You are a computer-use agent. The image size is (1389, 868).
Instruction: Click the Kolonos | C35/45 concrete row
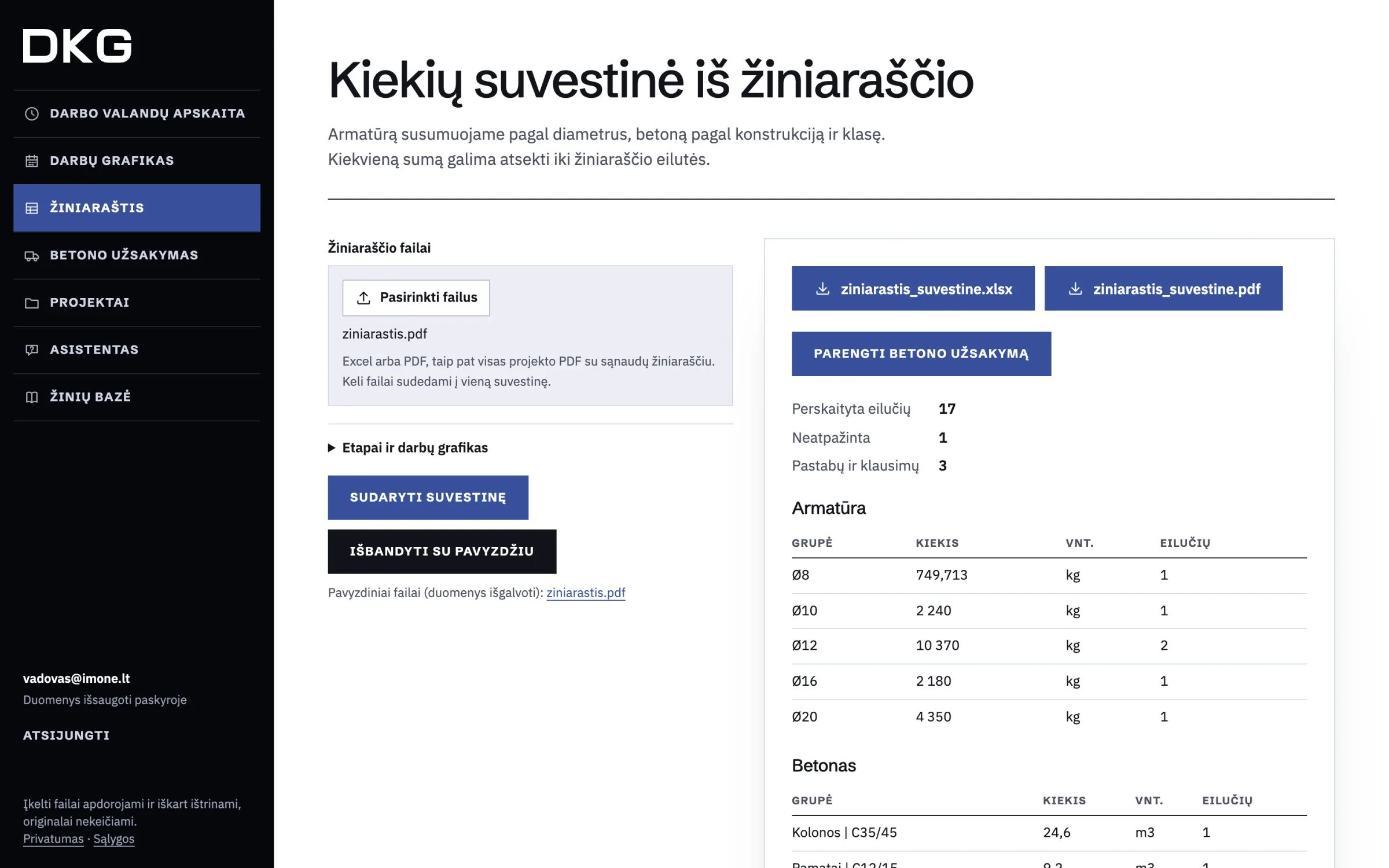tap(1049, 833)
